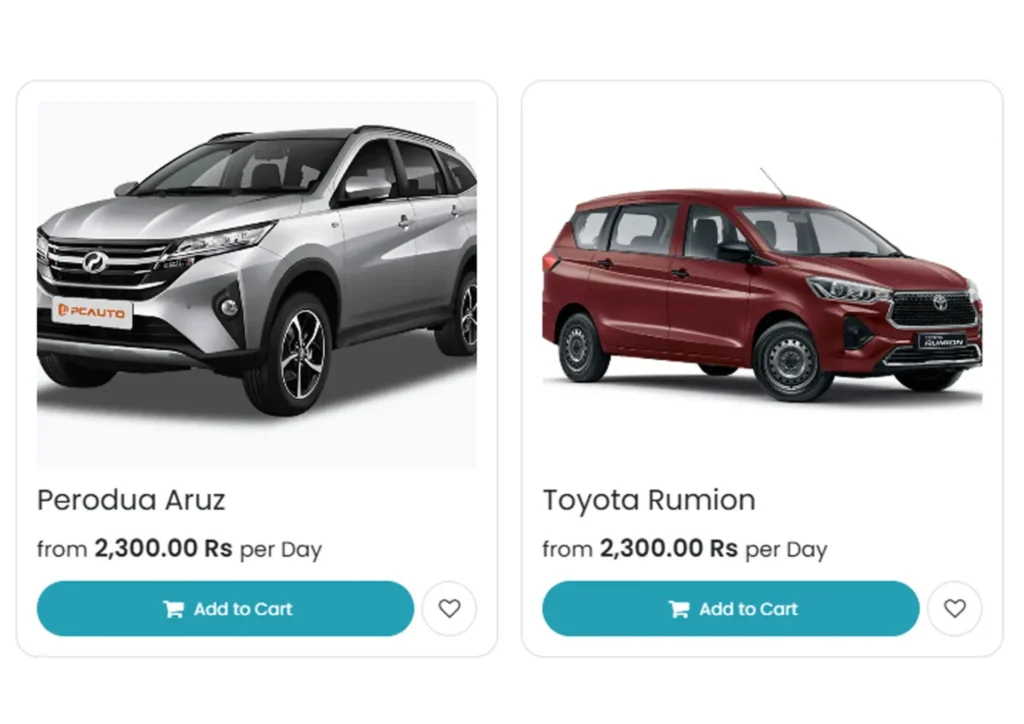The height and width of the screenshot is (724, 1024).
Task: Select the Perodua Aruz 2,300.00 Rs price
Action: 163,548
